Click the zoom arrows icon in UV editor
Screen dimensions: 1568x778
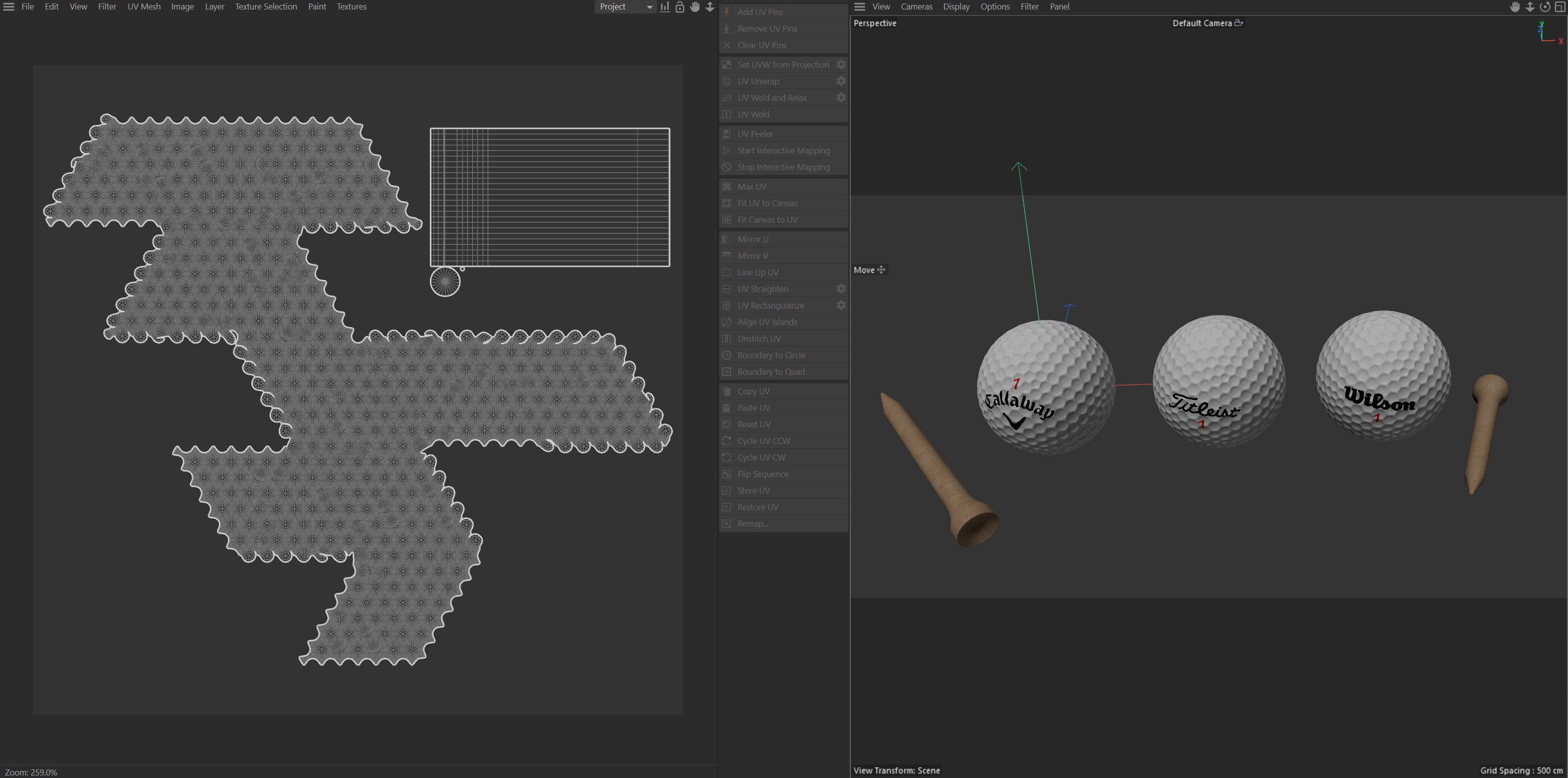pos(710,7)
